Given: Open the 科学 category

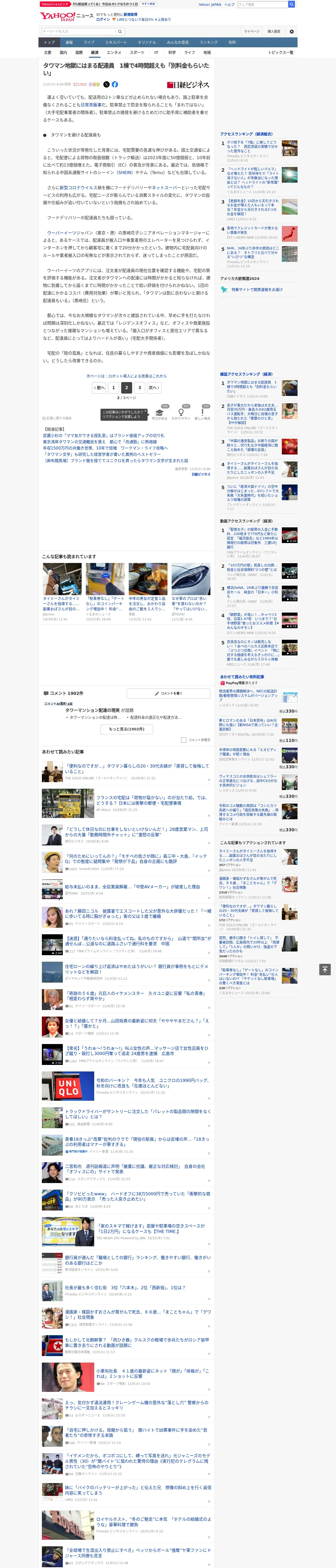Looking at the screenshot, I should click(x=172, y=52).
